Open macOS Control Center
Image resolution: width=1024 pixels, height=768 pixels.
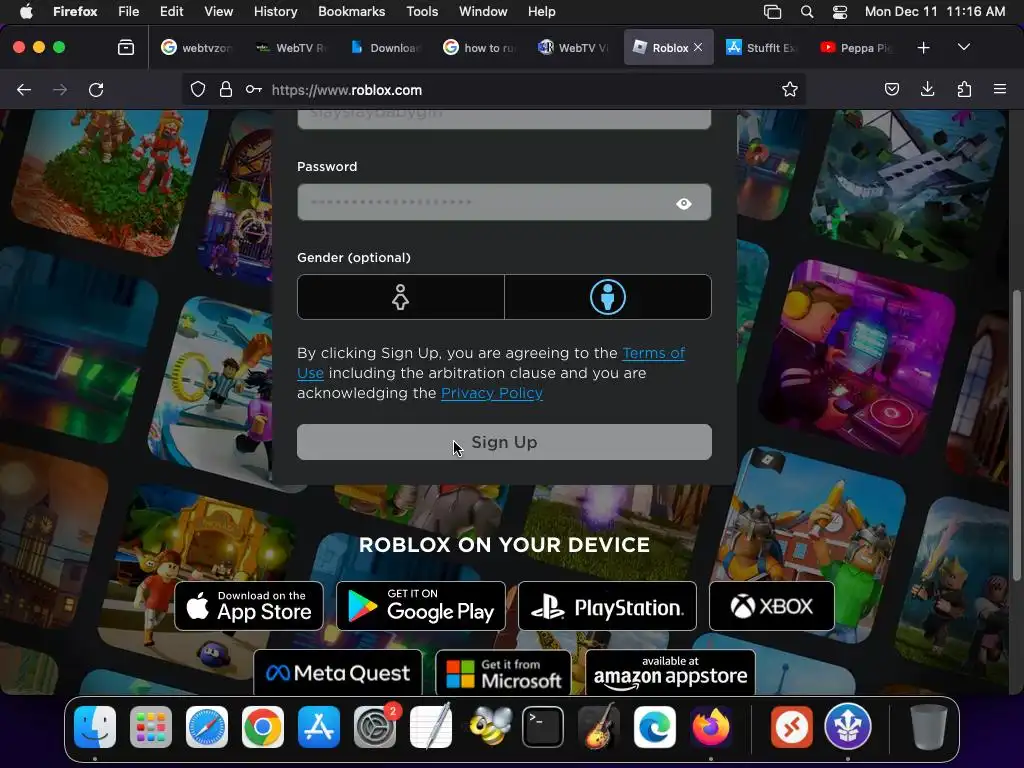[x=840, y=12]
